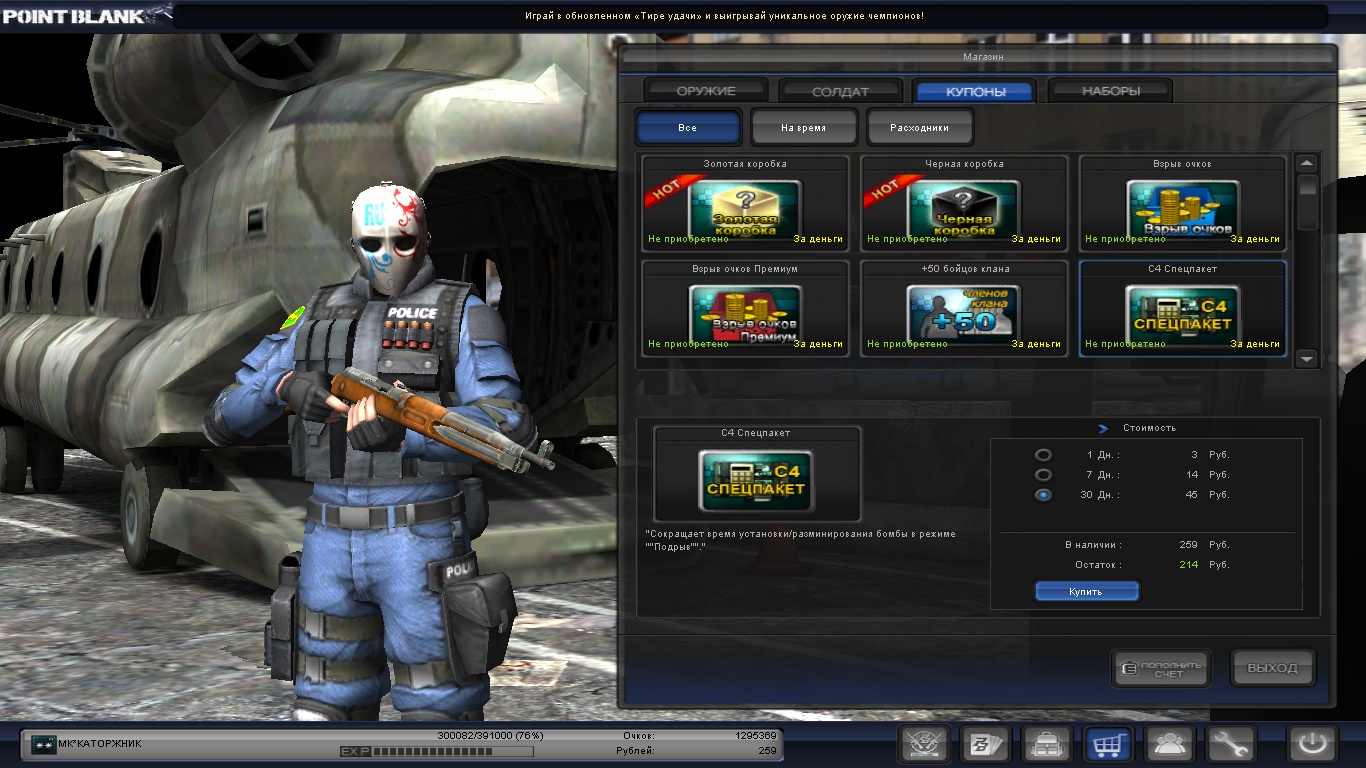The image size is (1366, 768).
Task: Pick the Взрыв очков Премиум coupon card
Action: tap(745, 308)
